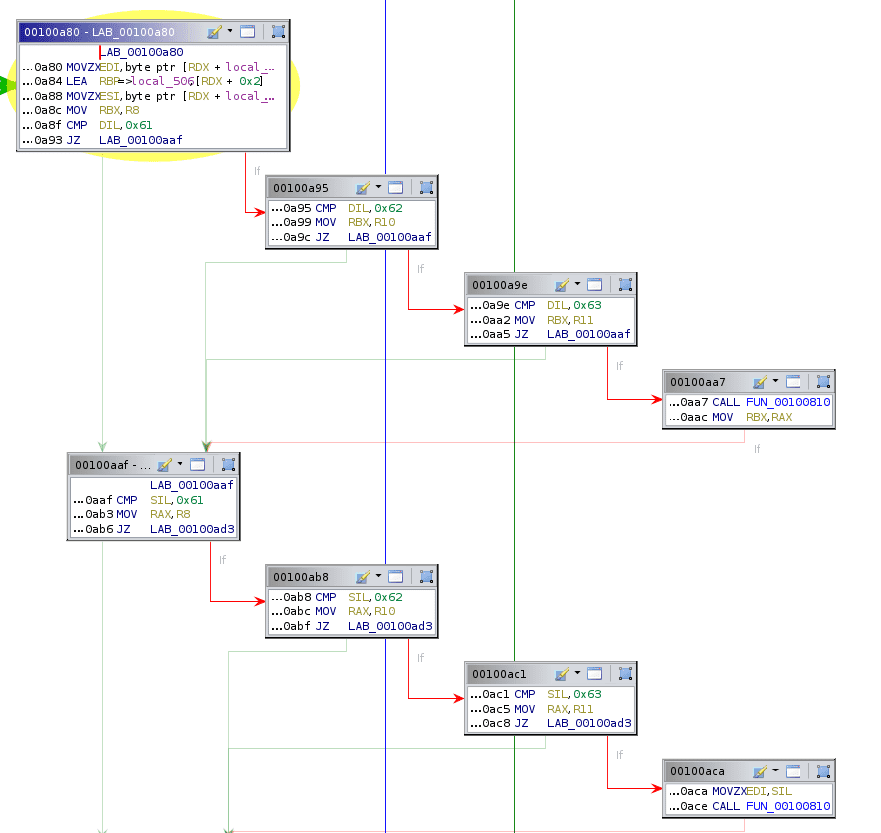Click group vertices icon on block 00100a9e
881x833 pixels.
point(625,285)
